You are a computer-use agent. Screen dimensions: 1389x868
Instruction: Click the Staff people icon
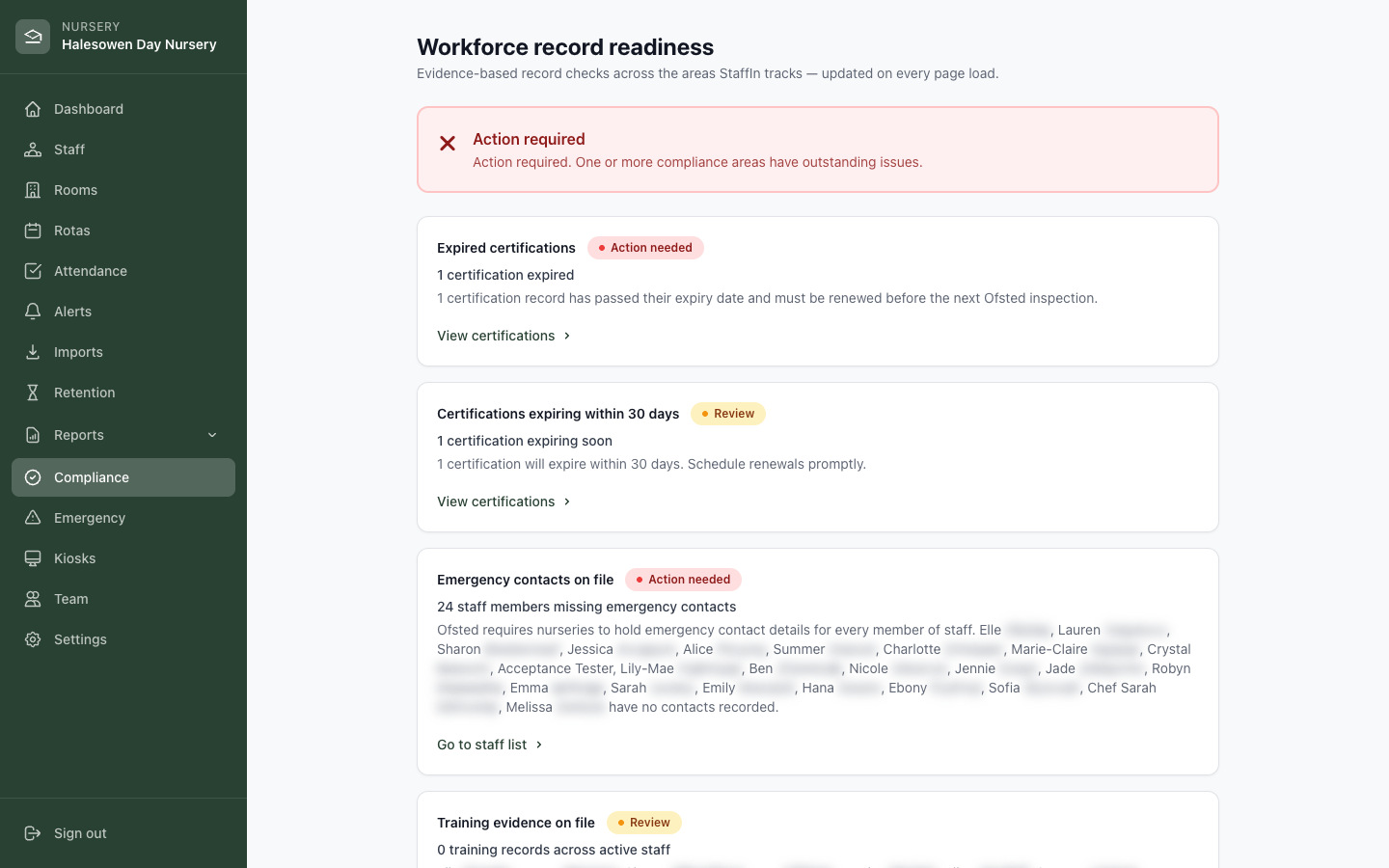[33, 149]
